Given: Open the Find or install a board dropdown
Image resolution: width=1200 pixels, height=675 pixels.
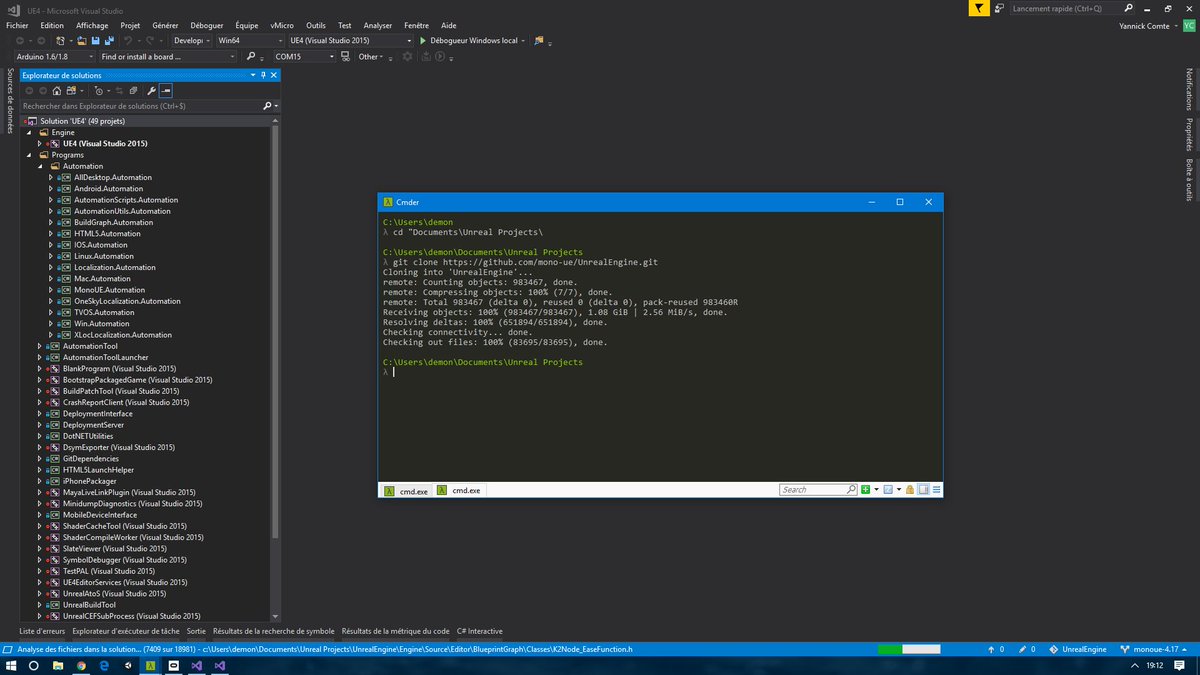Looking at the screenshot, I should (168, 56).
